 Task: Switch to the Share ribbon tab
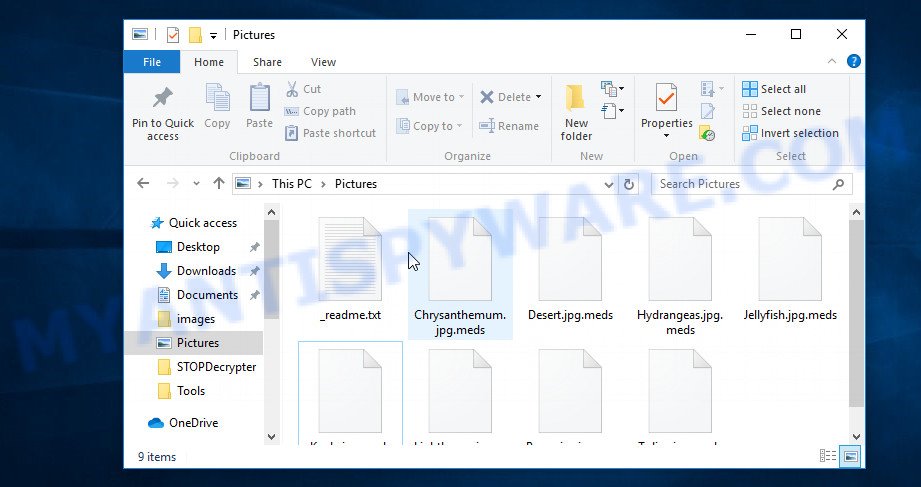[267, 62]
